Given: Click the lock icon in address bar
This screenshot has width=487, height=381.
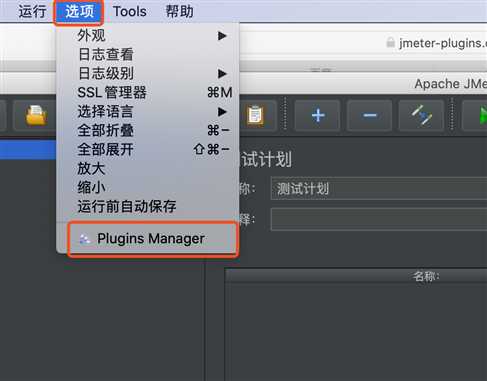Looking at the screenshot, I should (x=390, y=42).
